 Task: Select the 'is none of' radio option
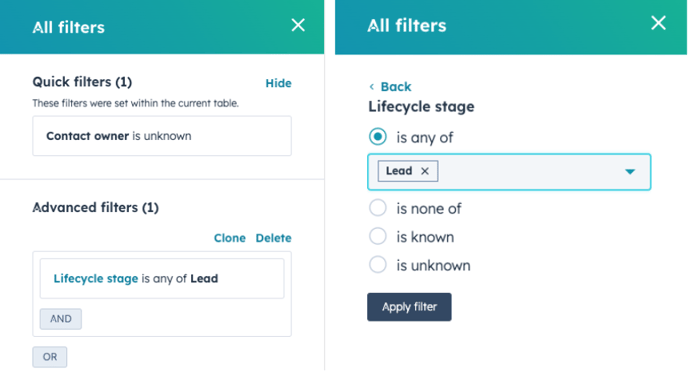pos(378,208)
